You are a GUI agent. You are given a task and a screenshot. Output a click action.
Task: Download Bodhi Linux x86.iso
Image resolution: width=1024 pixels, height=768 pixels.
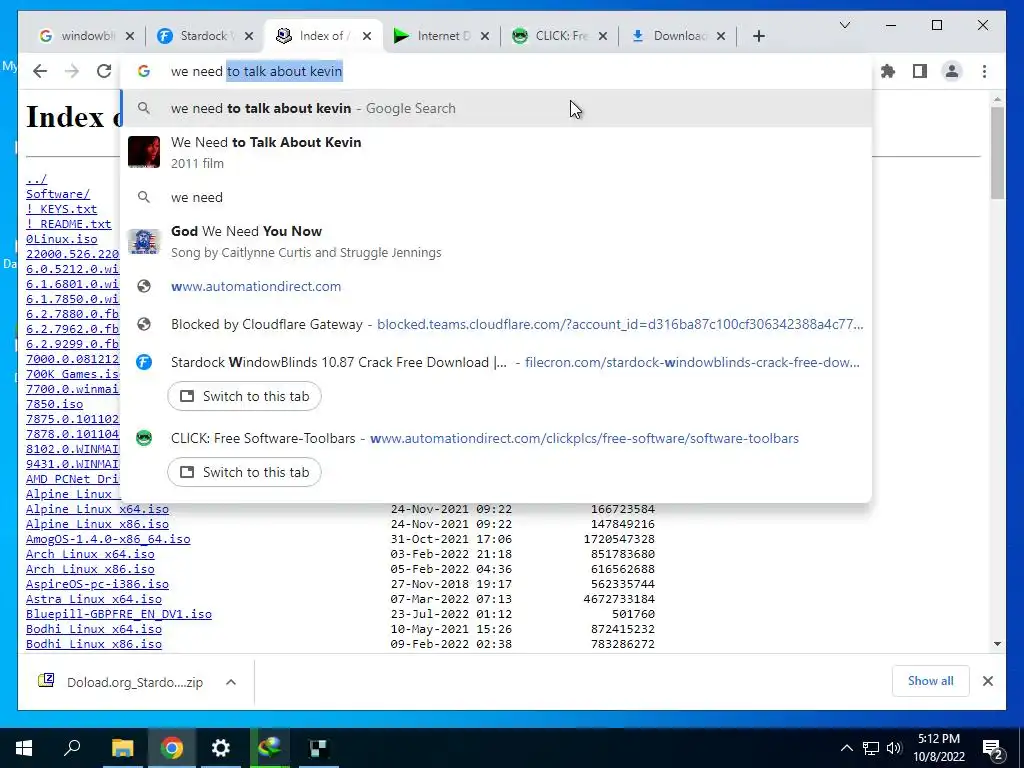coord(94,644)
